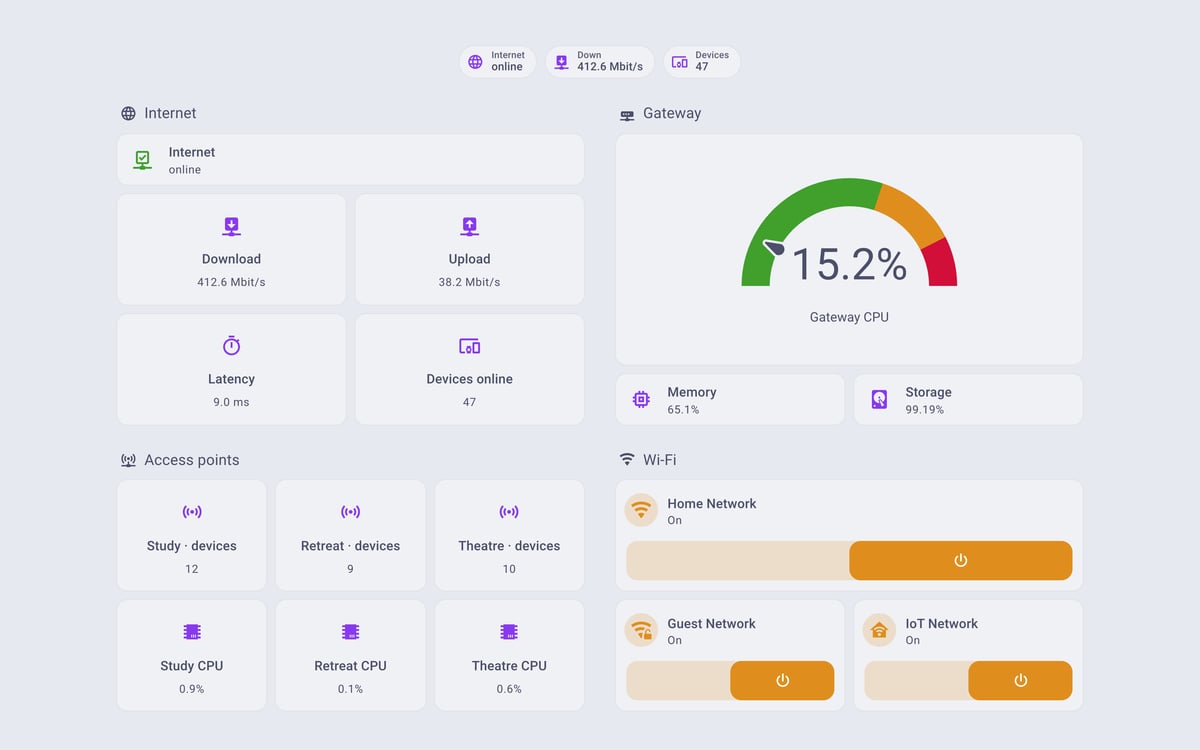Click the Gateway CPU gauge needle
Image resolution: width=1200 pixels, height=750 pixels.
click(x=774, y=246)
